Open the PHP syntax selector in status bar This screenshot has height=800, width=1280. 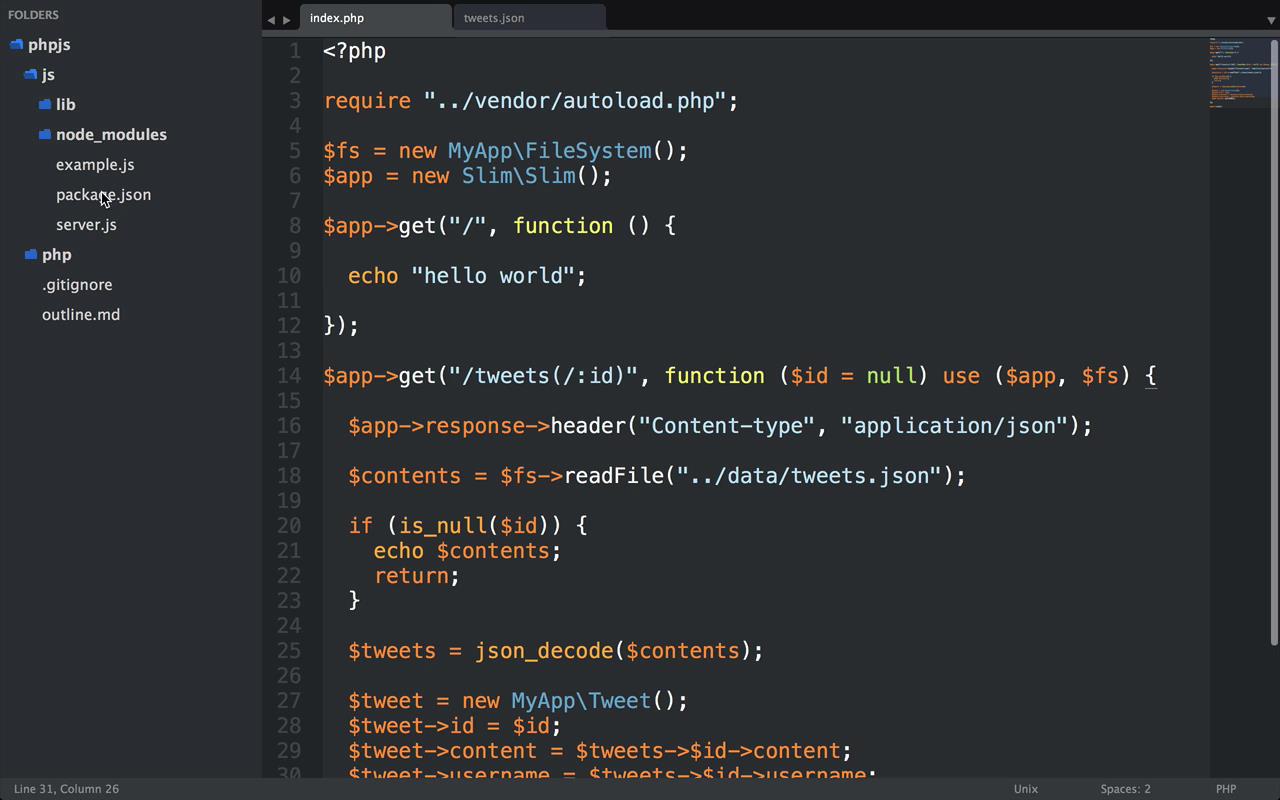coord(1226,789)
